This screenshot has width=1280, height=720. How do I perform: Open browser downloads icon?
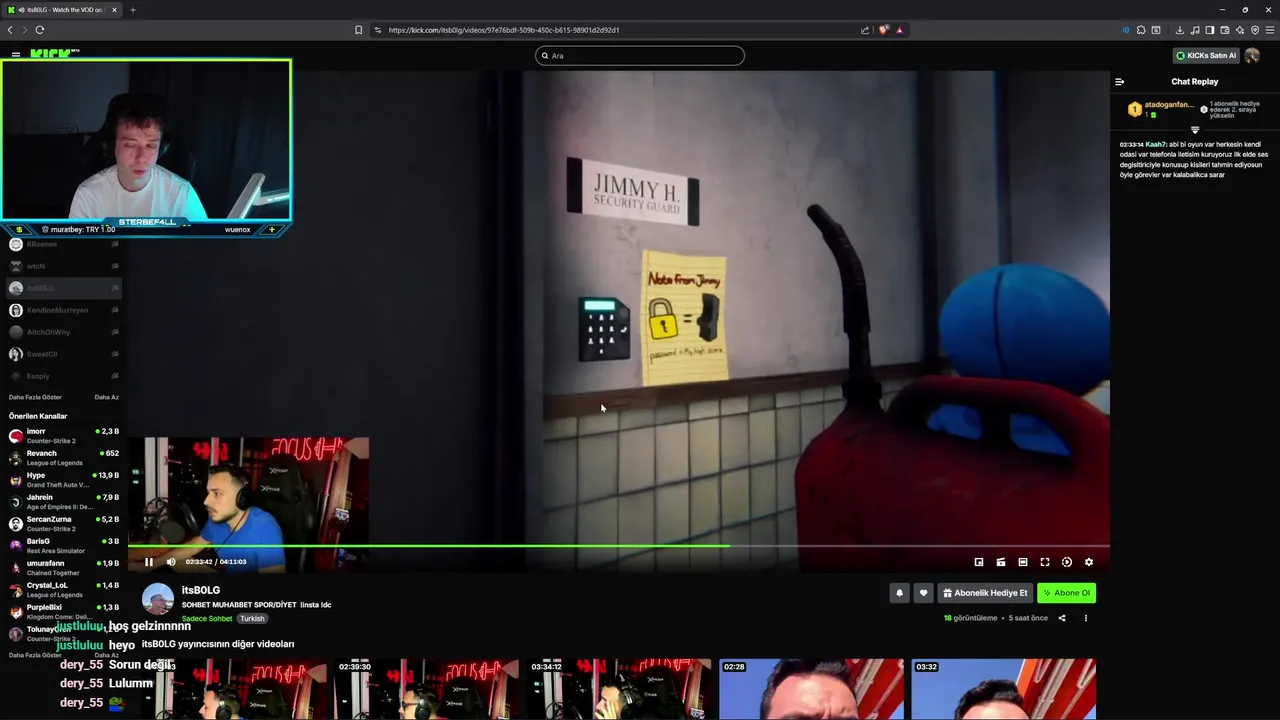(1180, 30)
